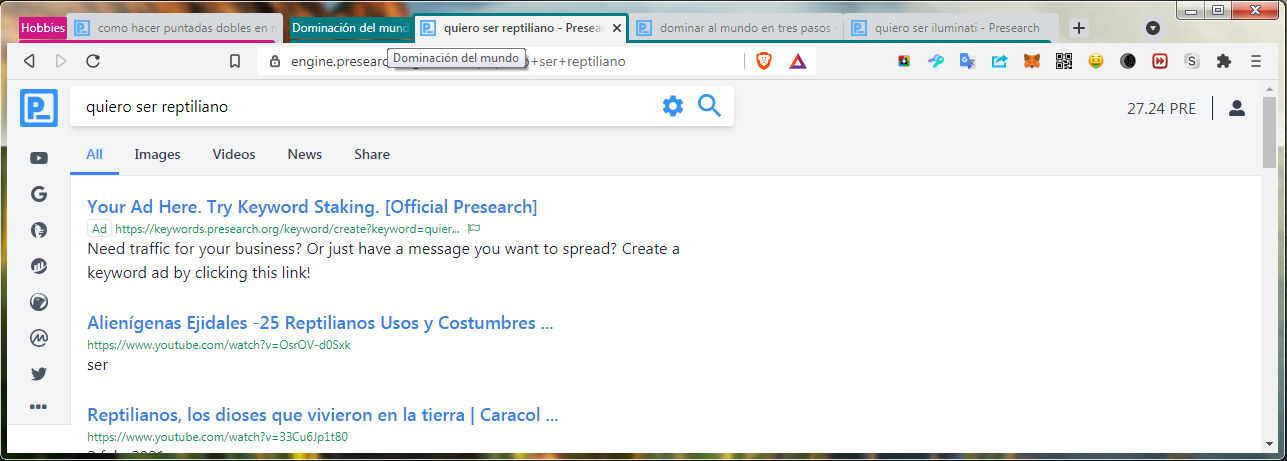Open the Share tab
This screenshot has width=1287, height=461.
372,154
